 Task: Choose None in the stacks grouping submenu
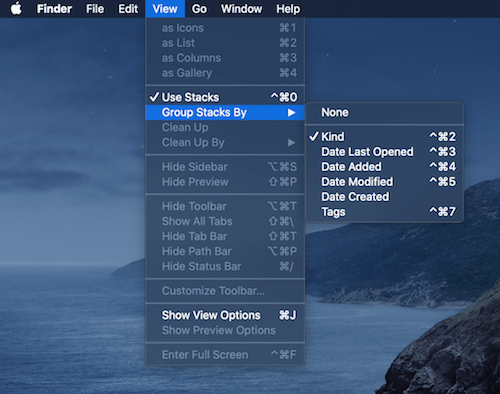[x=384, y=112]
